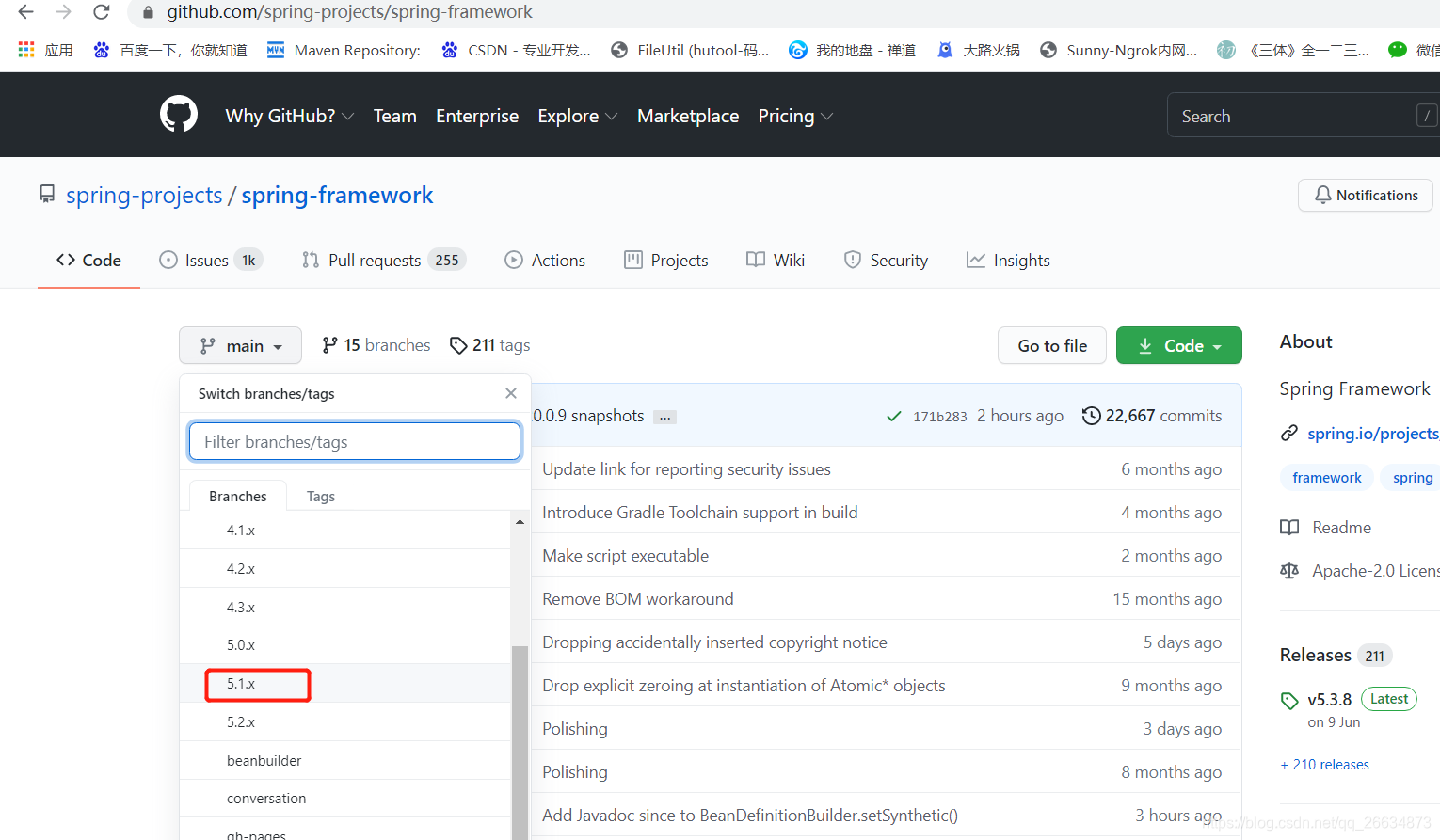The width and height of the screenshot is (1440, 840).
Task: Select the 5.2.x branch
Action: click(345, 722)
